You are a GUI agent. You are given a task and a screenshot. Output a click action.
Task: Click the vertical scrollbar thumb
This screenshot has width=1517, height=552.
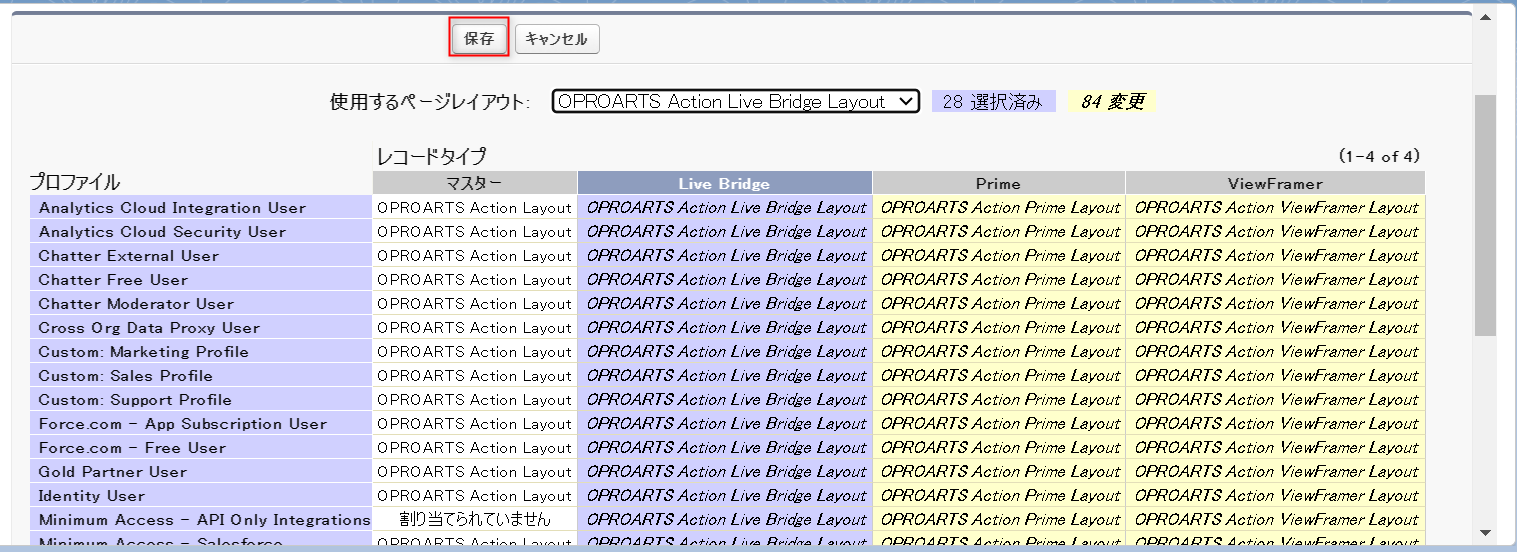(x=1486, y=215)
